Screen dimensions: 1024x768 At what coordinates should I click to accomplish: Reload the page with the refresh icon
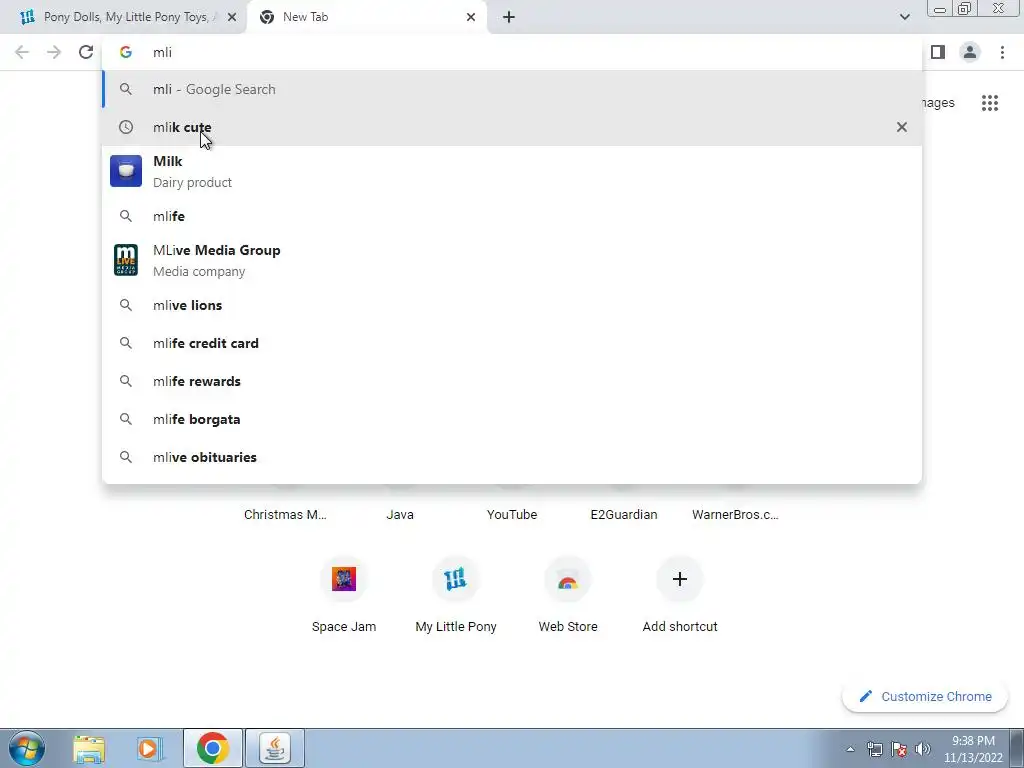coord(86,52)
